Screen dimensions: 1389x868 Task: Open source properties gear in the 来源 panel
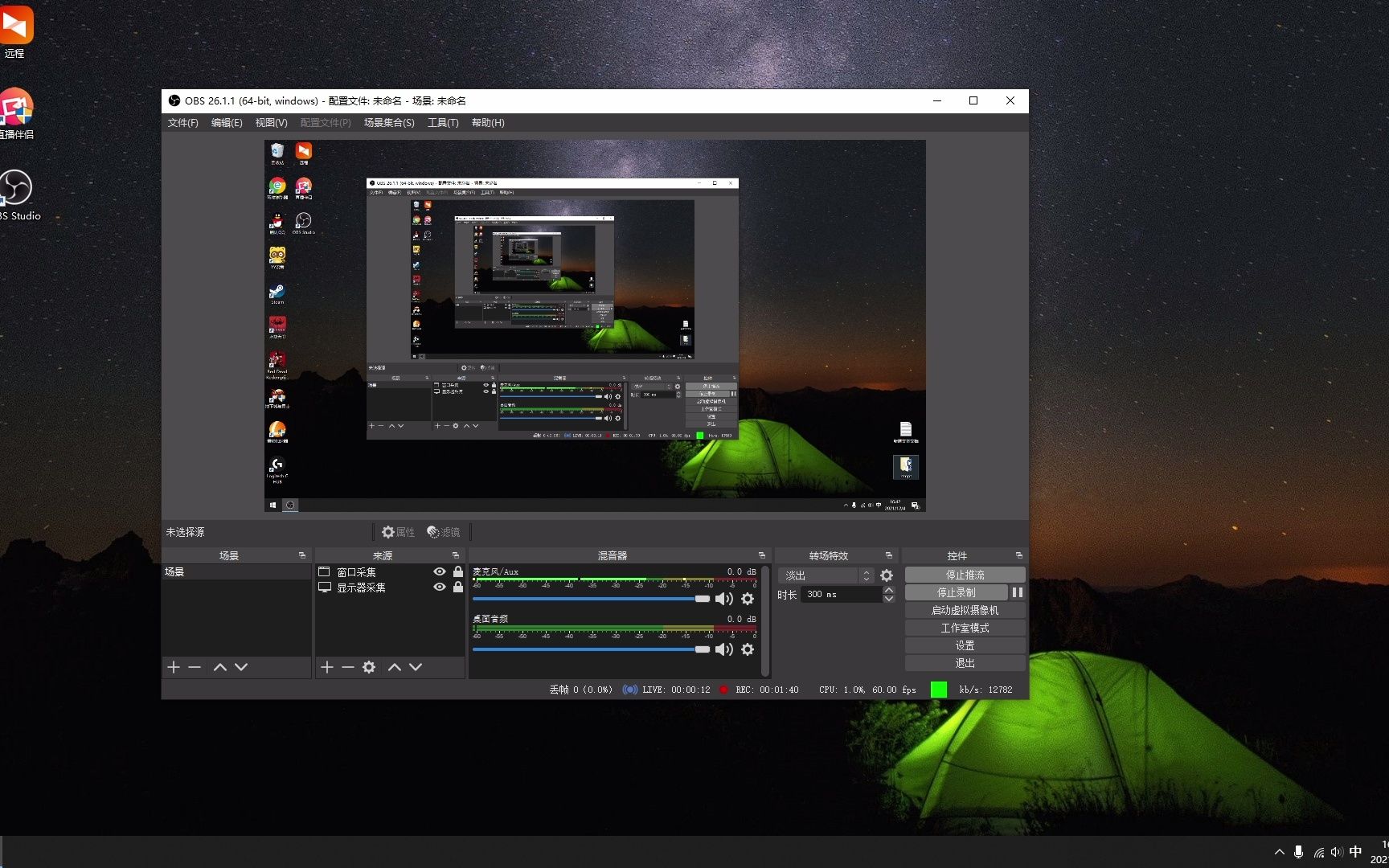(369, 667)
